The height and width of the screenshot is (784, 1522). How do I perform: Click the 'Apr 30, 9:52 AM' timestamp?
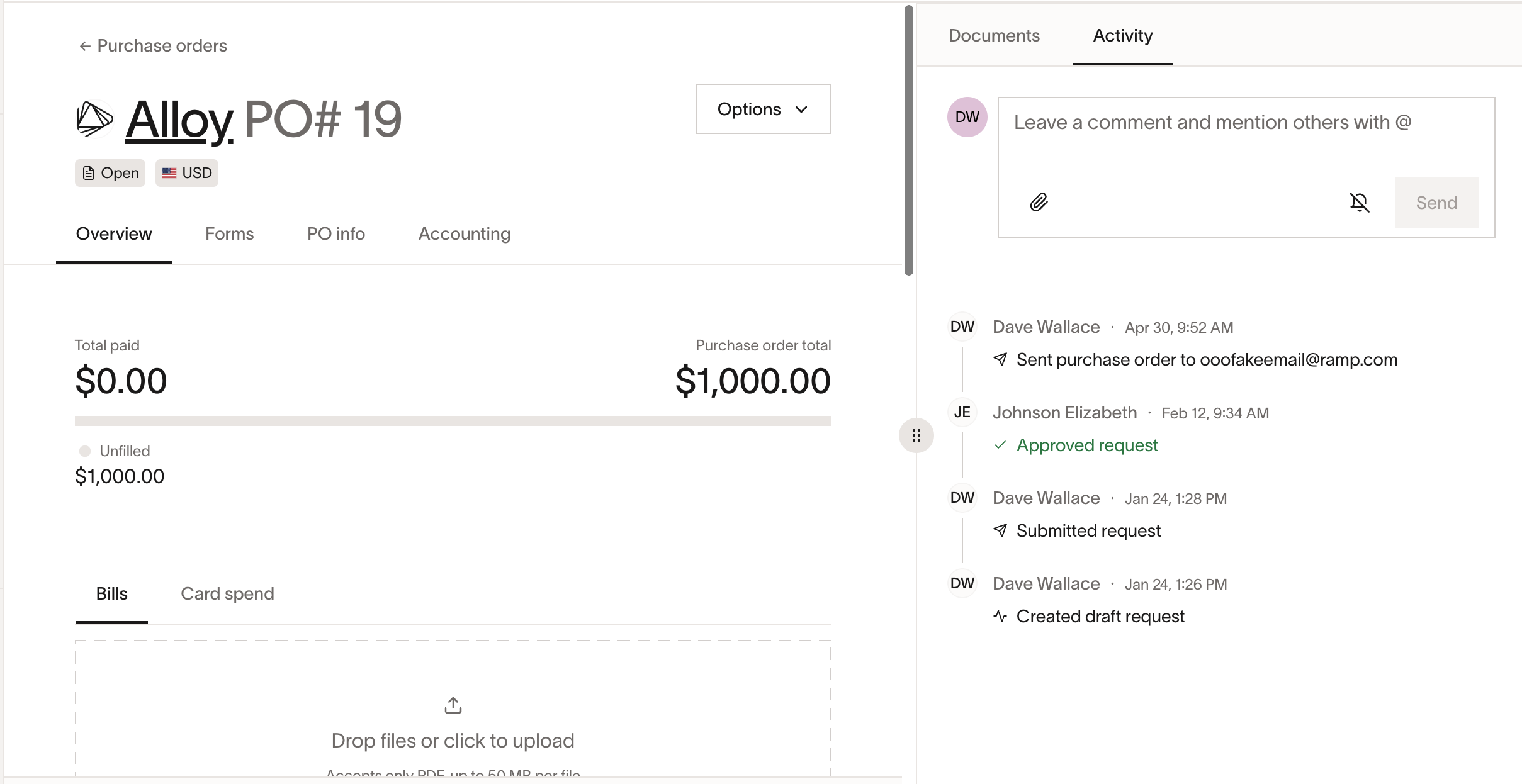1179,328
